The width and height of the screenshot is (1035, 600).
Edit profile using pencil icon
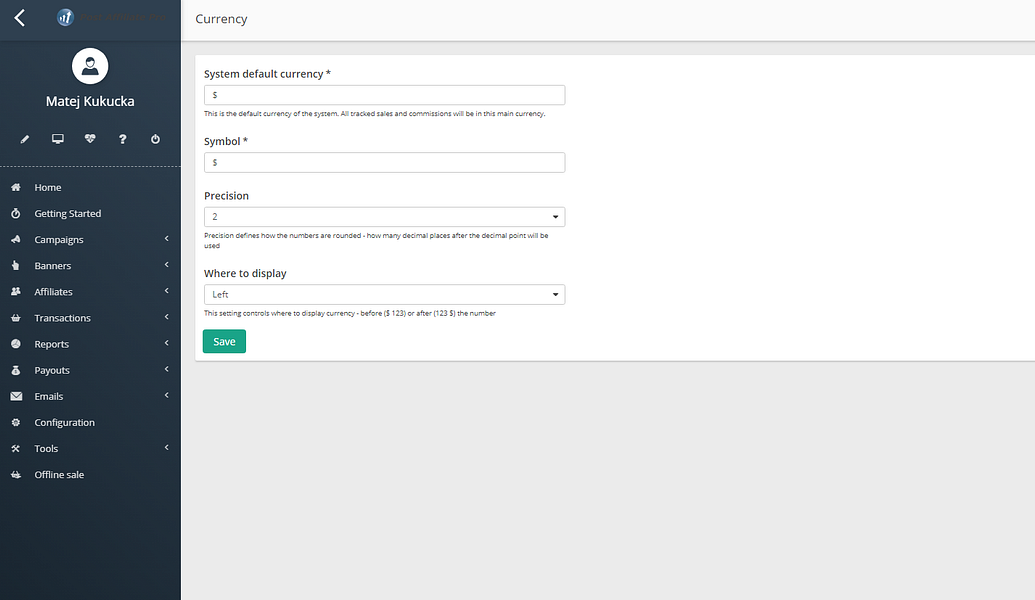point(24,139)
